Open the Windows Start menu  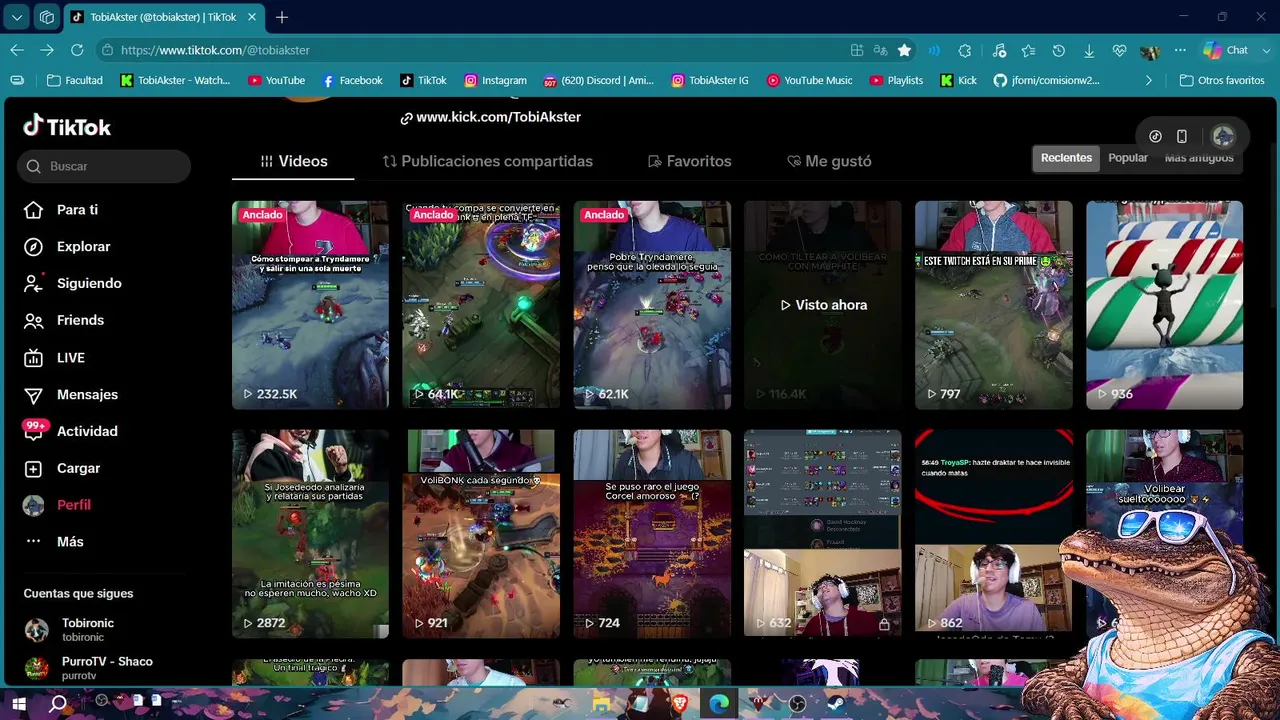[19, 704]
